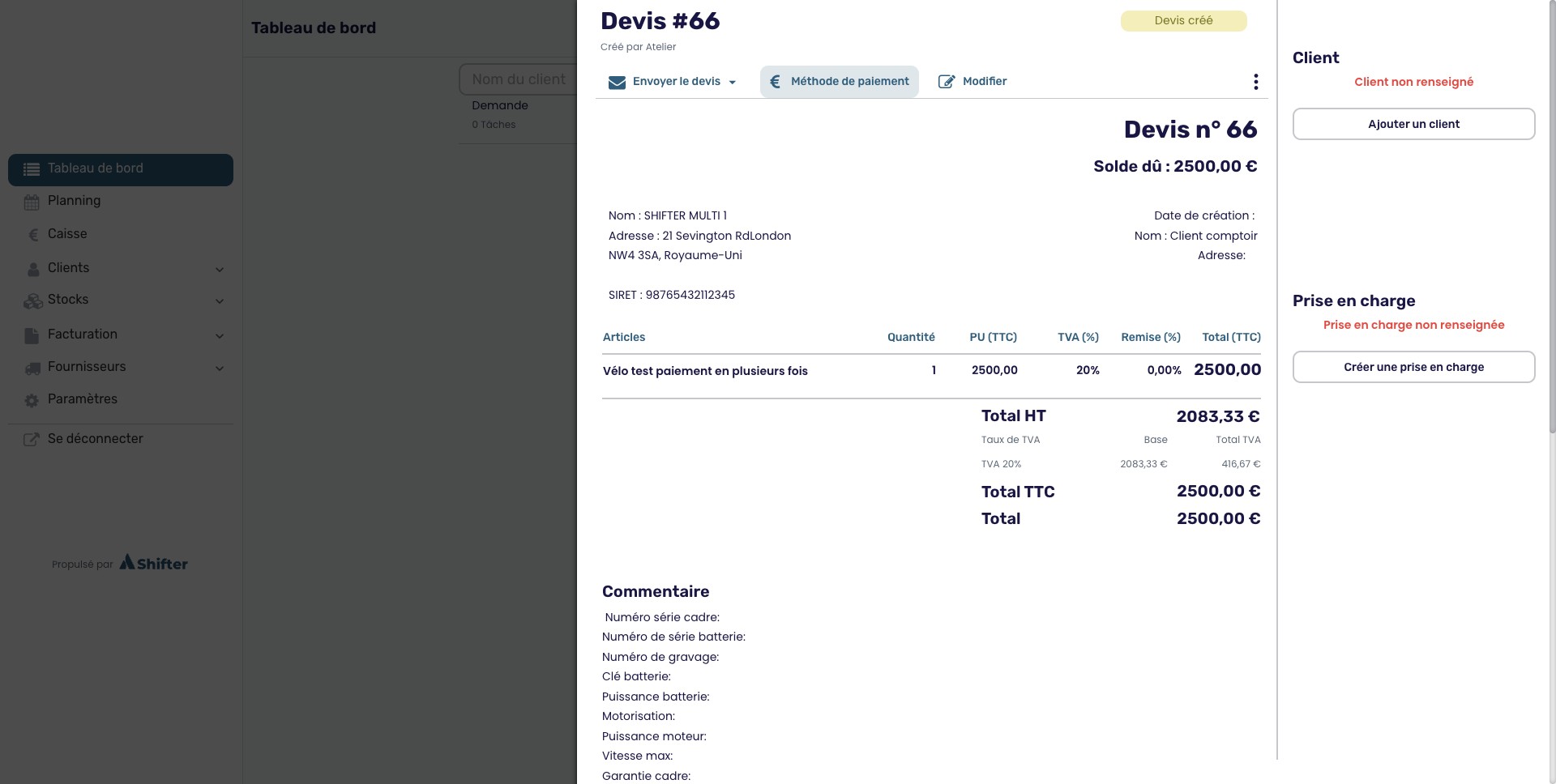The image size is (1556, 784).
Task: Click the envelope icon for sending quote
Action: point(617,82)
